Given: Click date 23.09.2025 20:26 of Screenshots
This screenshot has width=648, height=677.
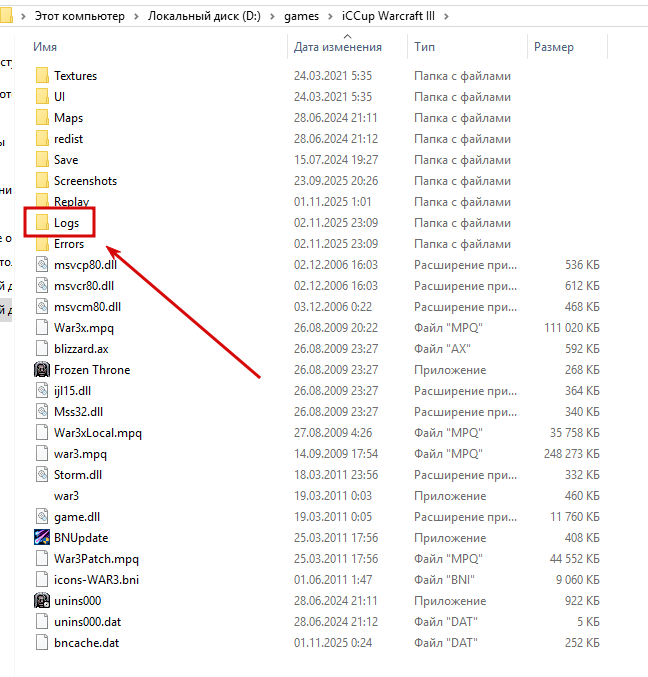Looking at the screenshot, I should click(336, 181).
